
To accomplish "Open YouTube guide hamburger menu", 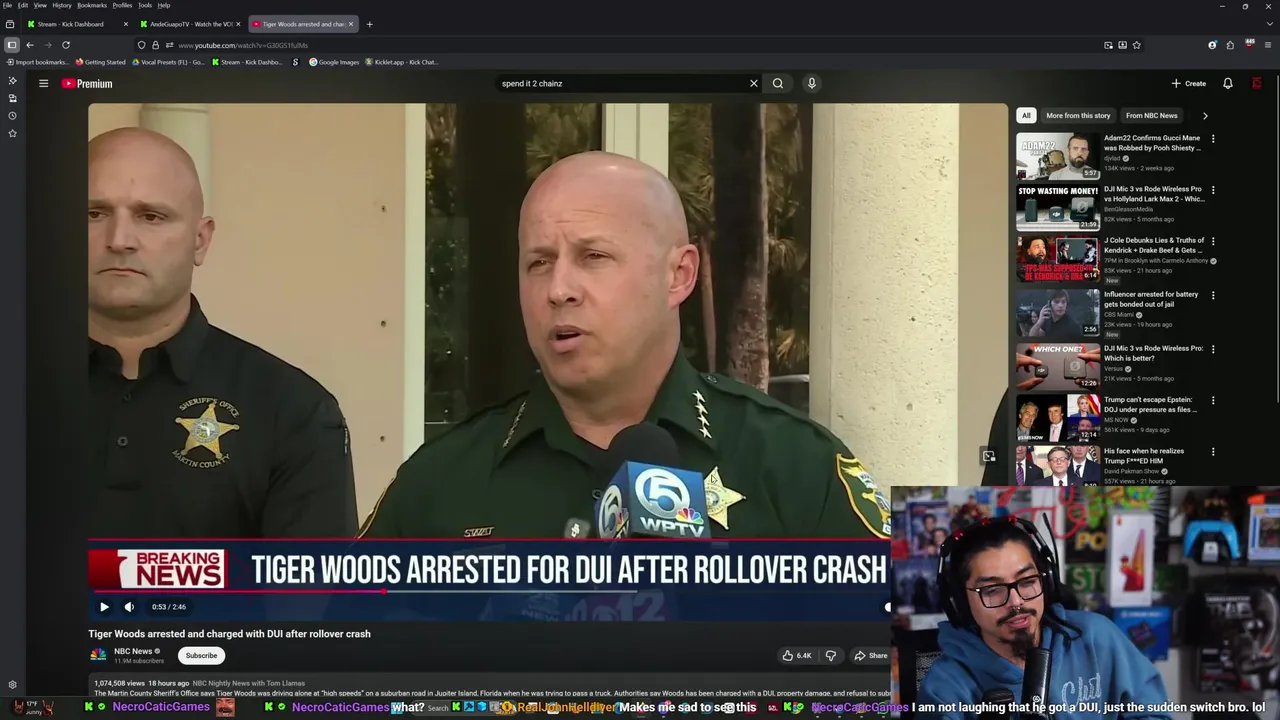I will 44,84.
